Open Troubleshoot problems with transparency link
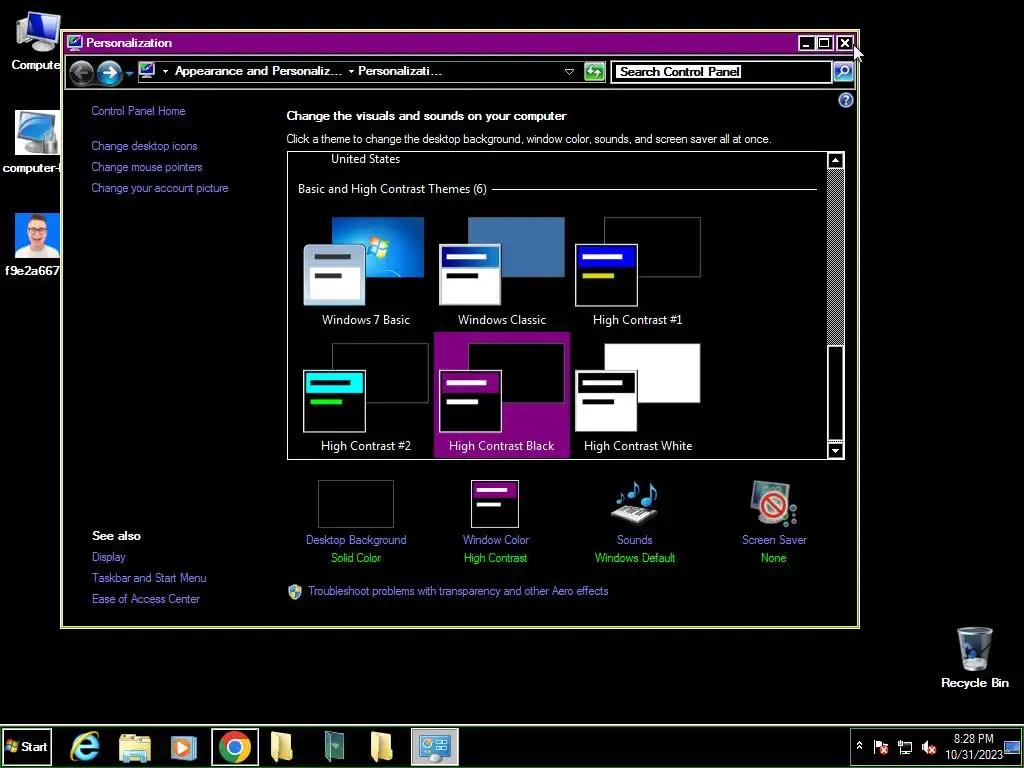The height and width of the screenshot is (768, 1024). click(x=458, y=591)
